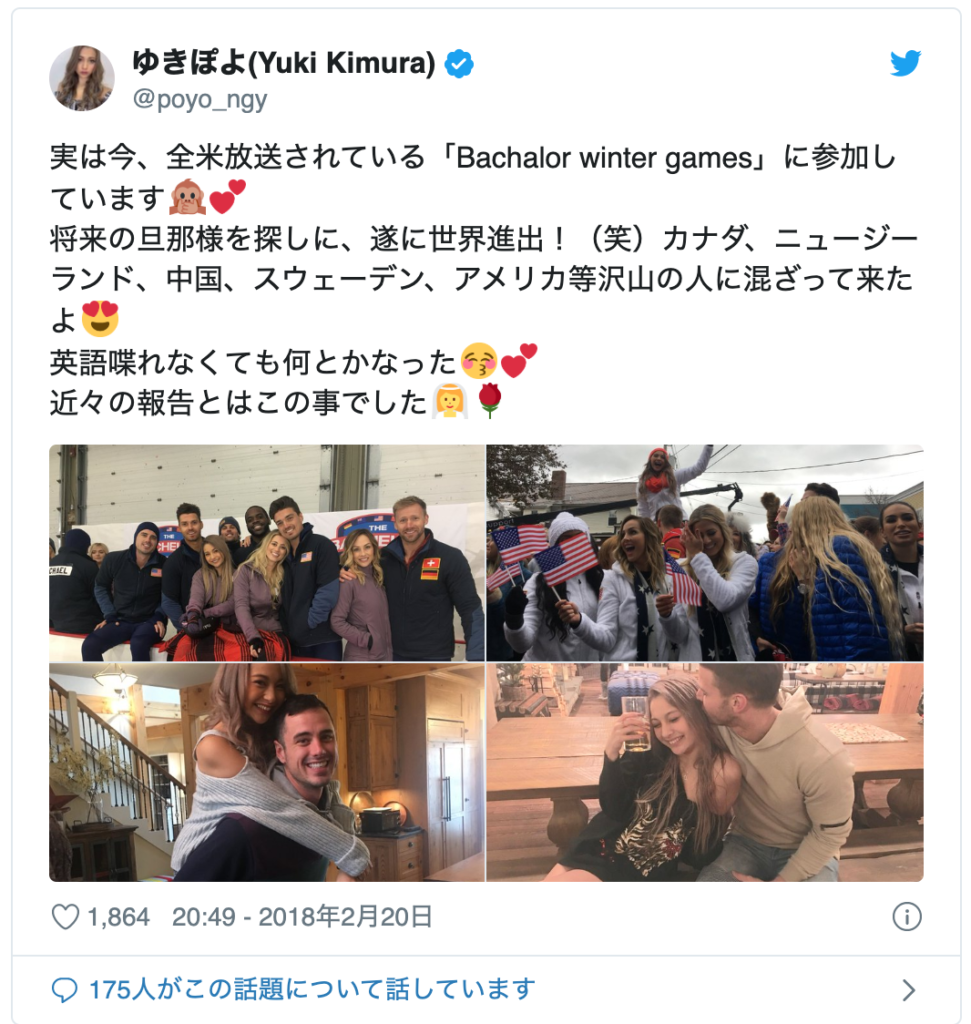Open the 20:49 - 2018年2月20日 timestamp
The width and height of the screenshot is (971, 1024).
[302, 917]
